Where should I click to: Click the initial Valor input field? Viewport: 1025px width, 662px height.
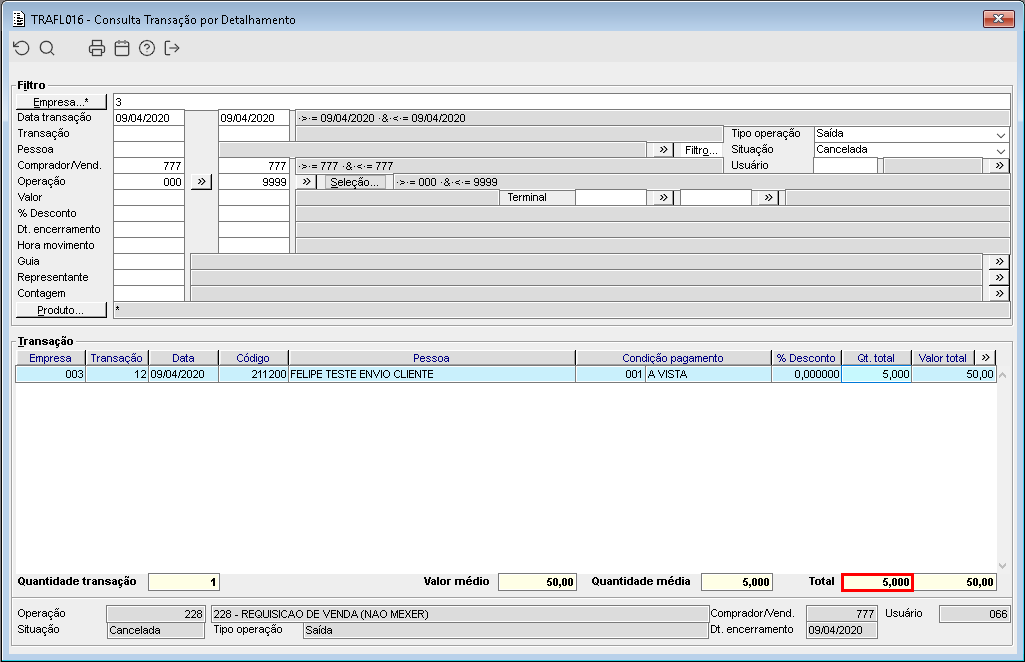149,197
